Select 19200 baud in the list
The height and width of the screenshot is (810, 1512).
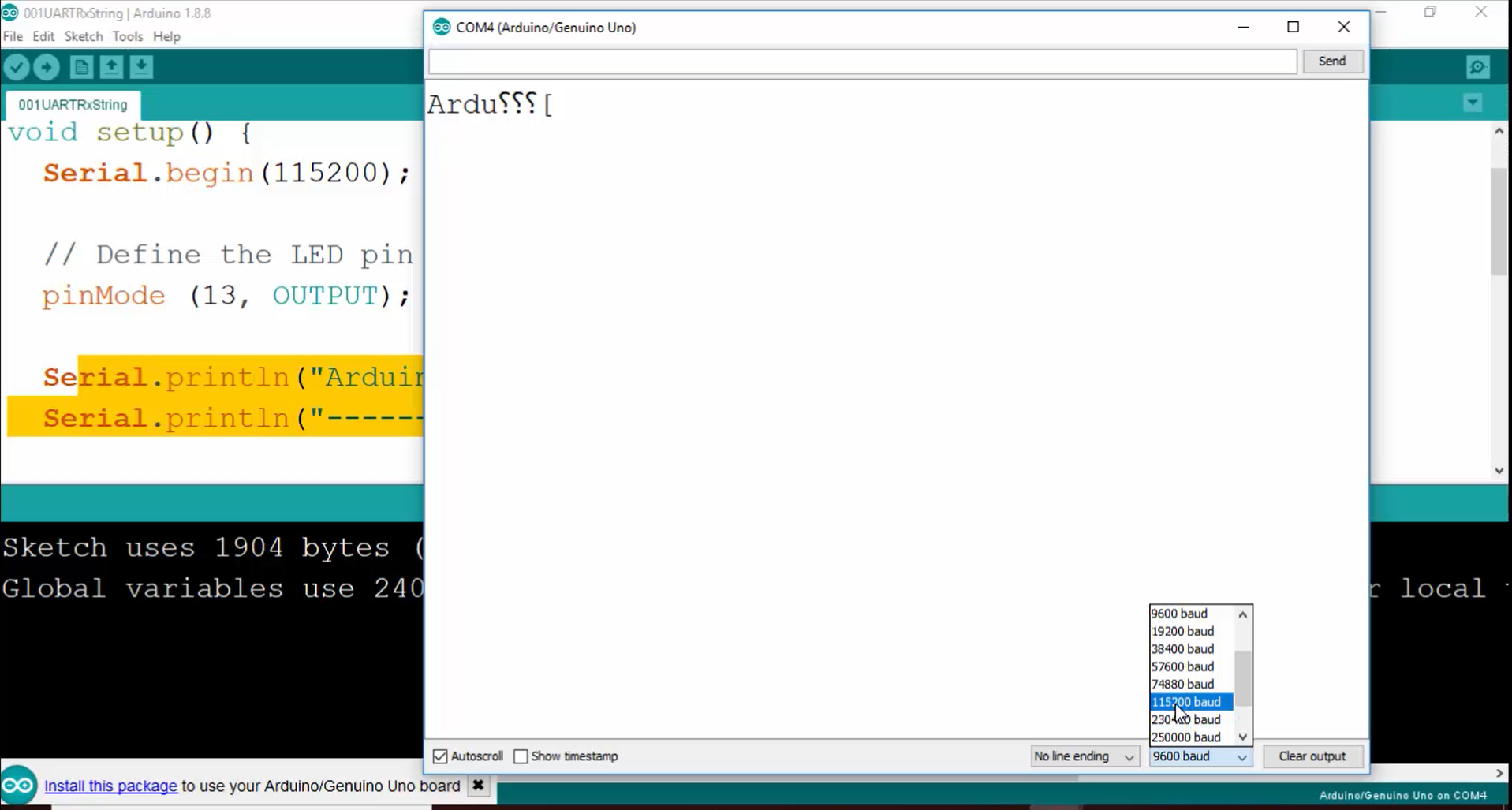(1191, 631)
